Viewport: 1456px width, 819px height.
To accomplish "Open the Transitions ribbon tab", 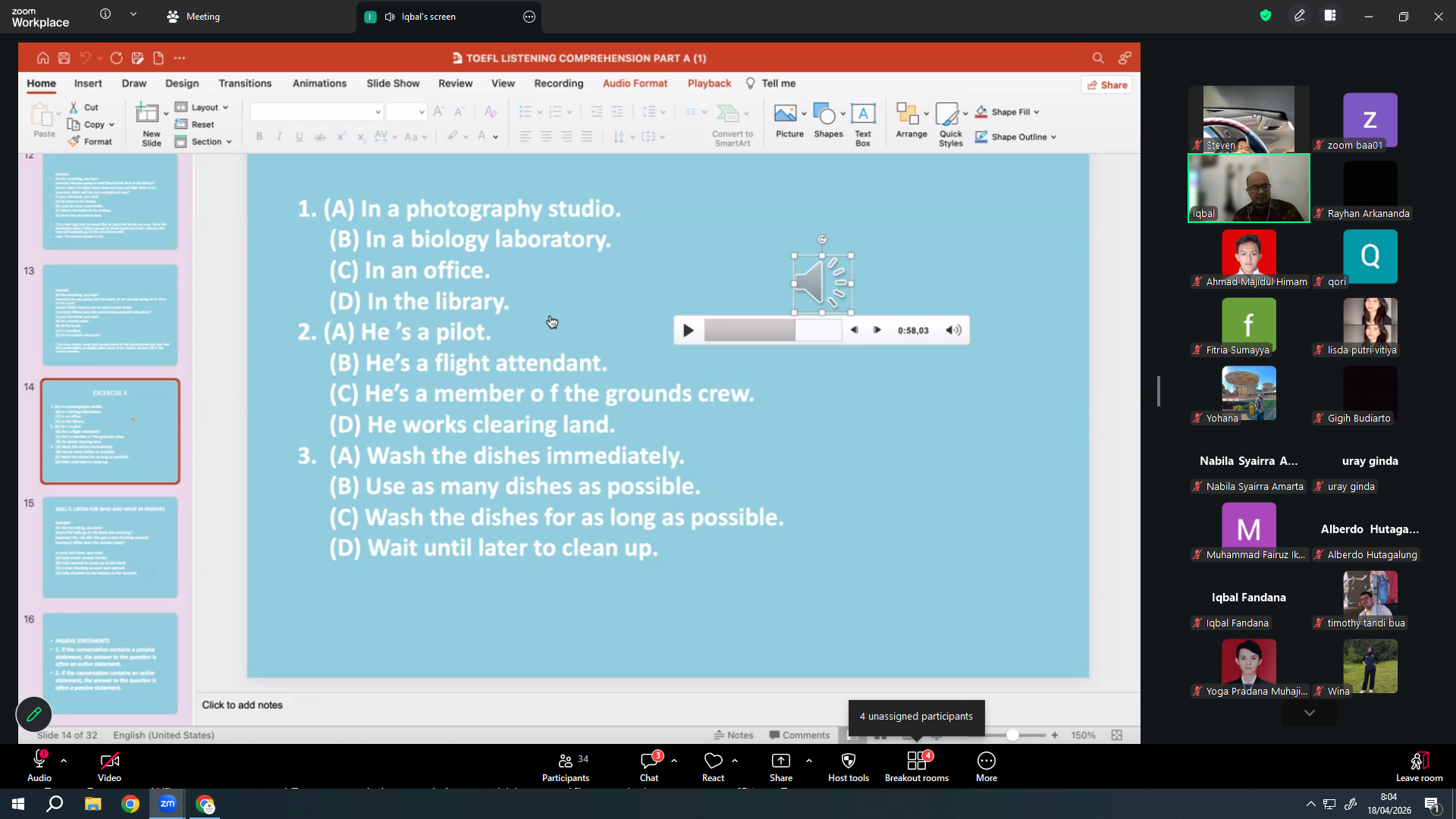I will [245, 83].
